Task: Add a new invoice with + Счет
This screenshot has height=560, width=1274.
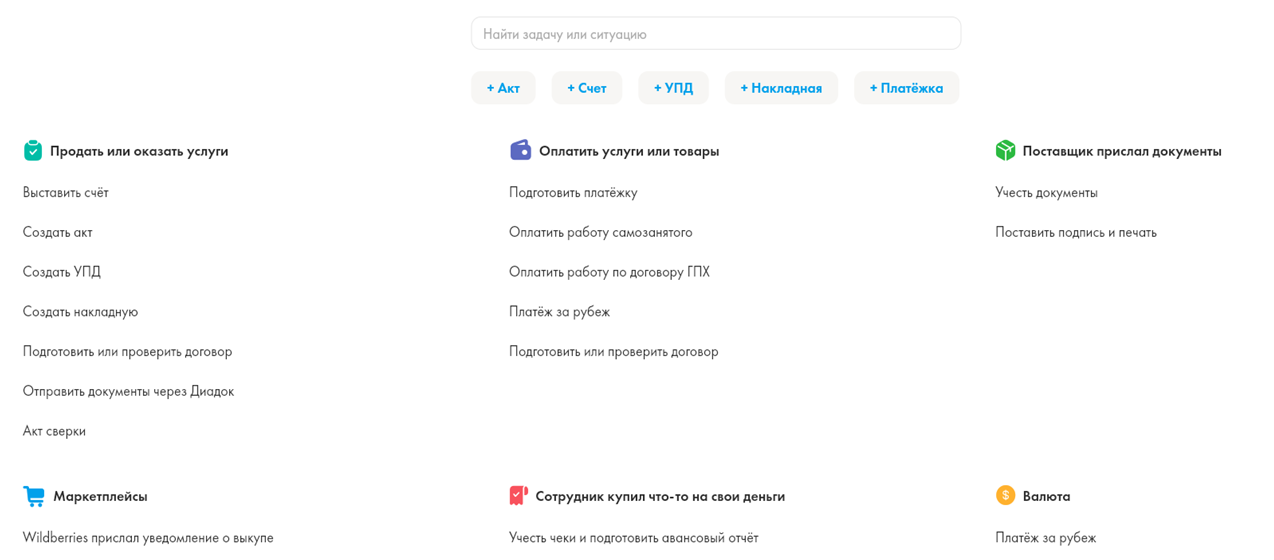Action: pos(587,88)
